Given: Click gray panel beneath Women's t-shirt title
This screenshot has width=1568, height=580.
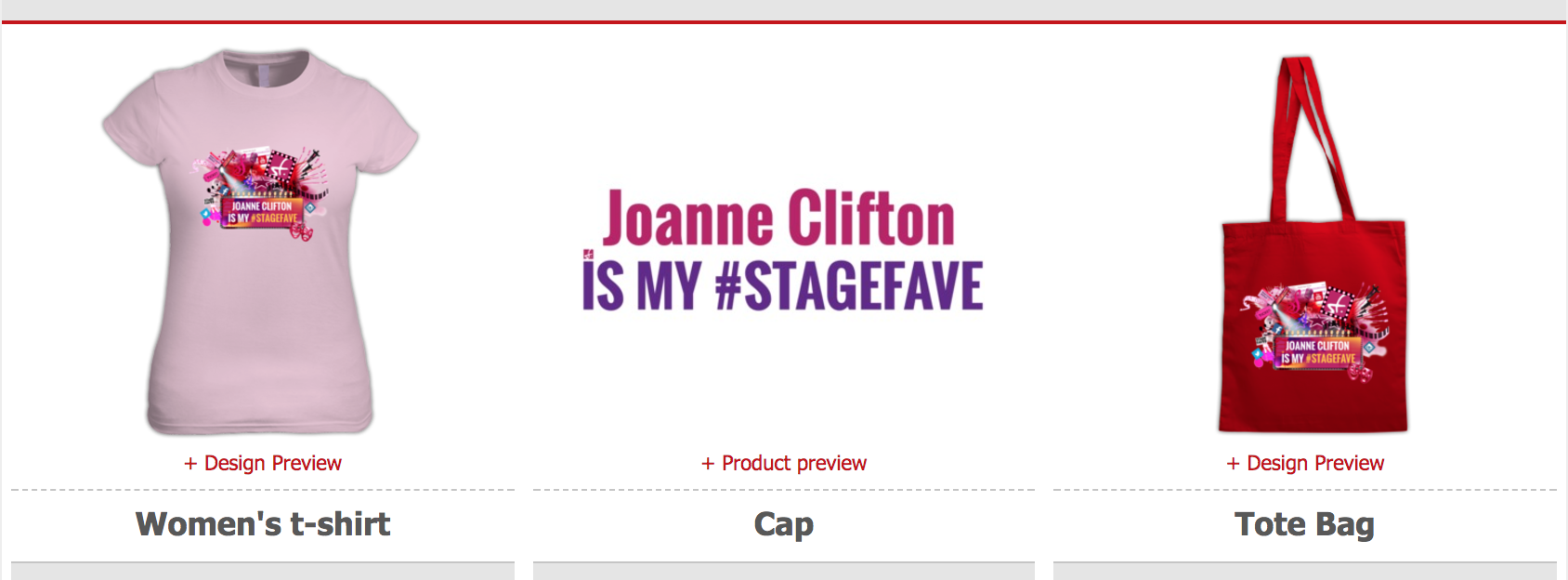Looking at the screenshot, I should click(263, 571).
